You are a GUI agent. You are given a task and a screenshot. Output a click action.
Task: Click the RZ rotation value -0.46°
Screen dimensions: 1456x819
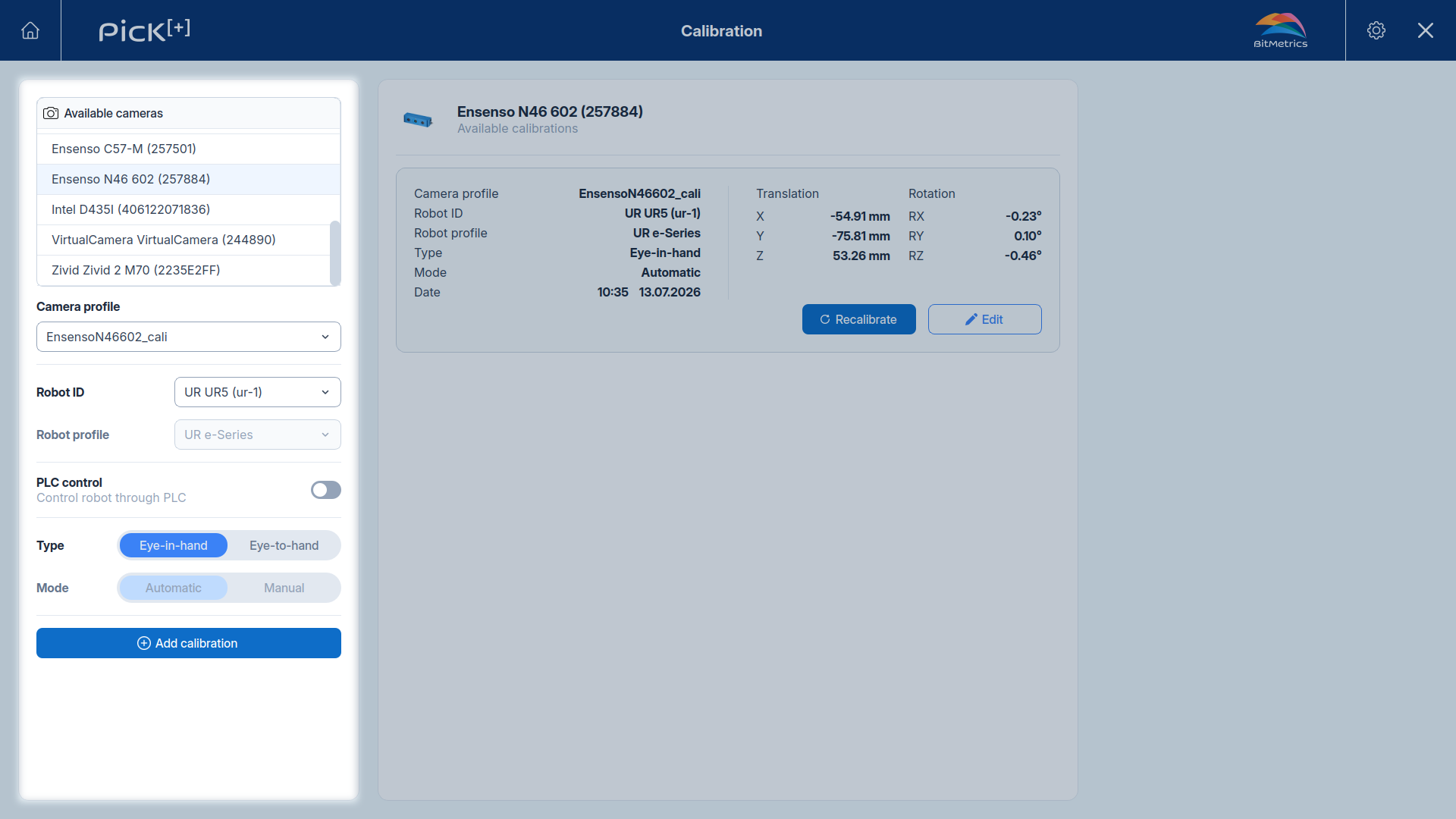[x=1023, y=256]
